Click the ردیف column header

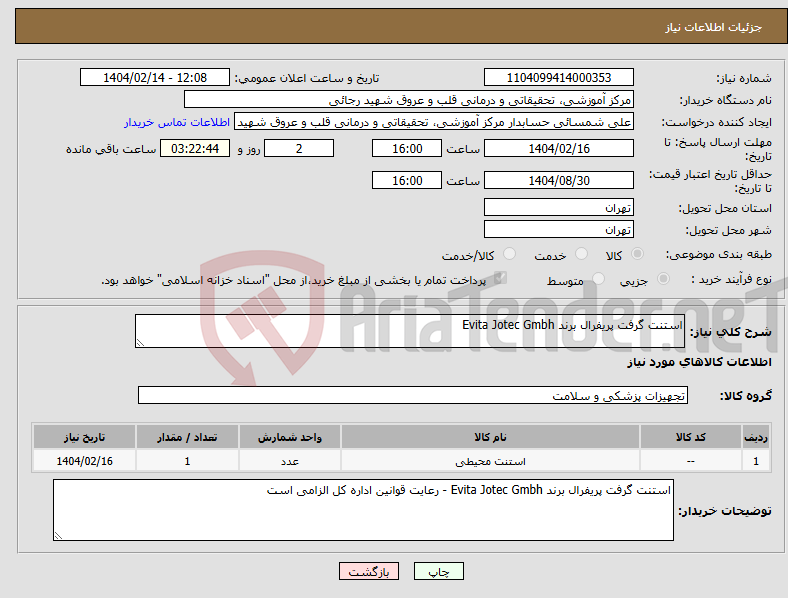tap(756, 437)
